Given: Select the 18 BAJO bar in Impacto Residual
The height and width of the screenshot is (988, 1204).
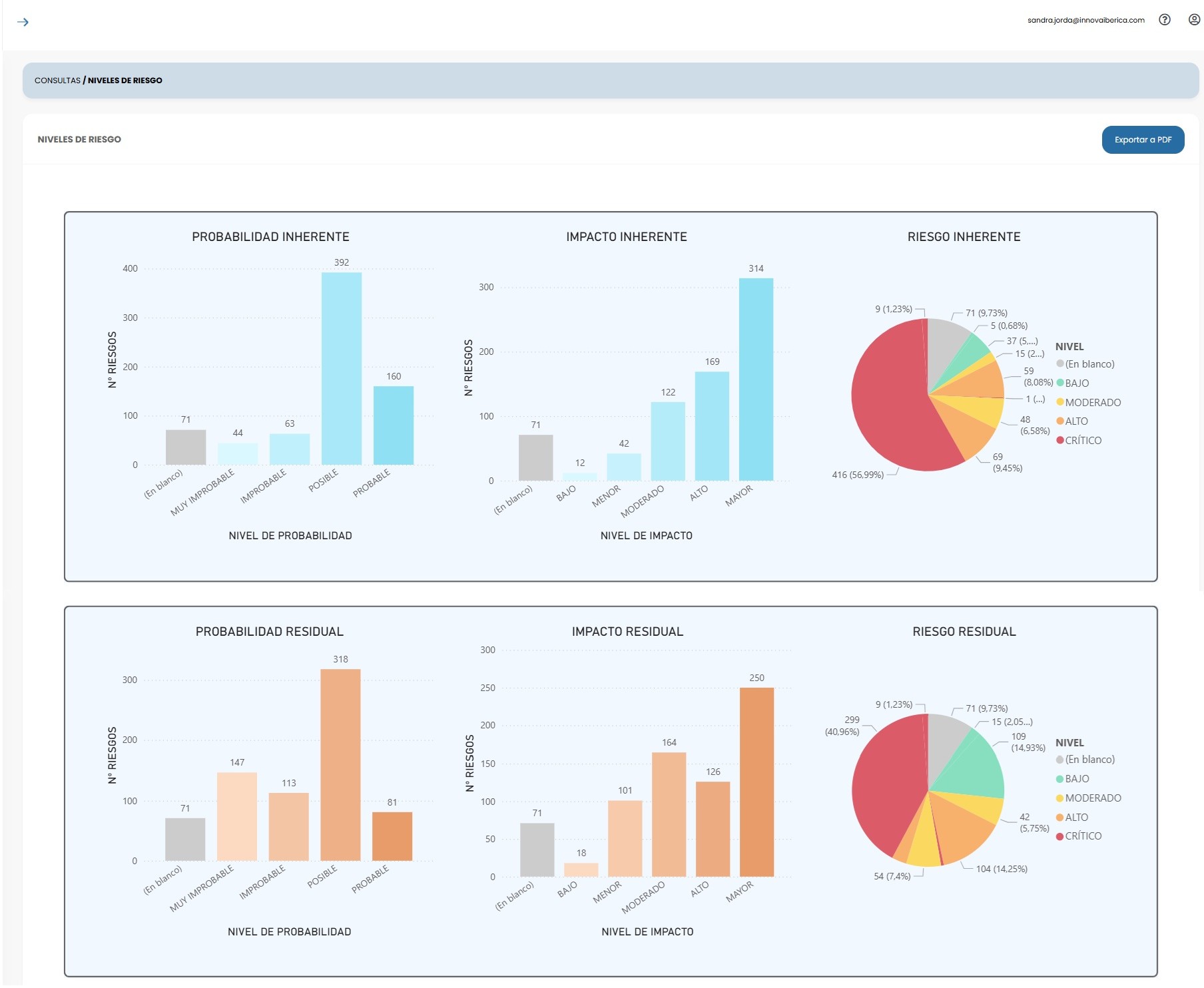Looking at the screenshot, I should (x=581, y=870).
